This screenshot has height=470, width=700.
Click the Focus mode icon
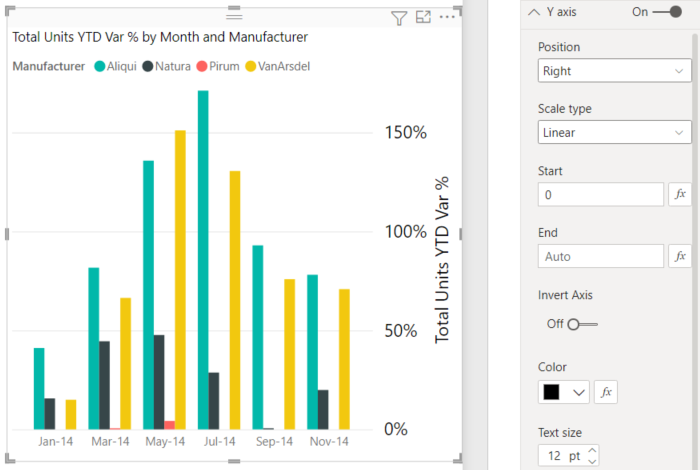click(423, 17)
